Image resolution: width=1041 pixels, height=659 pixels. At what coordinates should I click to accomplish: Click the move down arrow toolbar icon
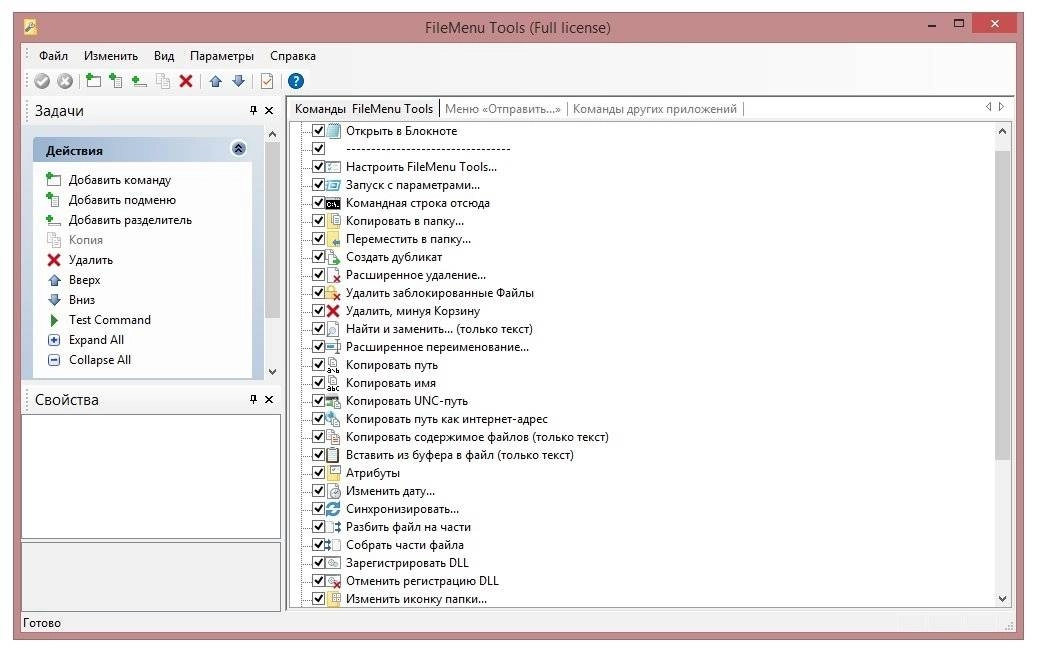238,81
